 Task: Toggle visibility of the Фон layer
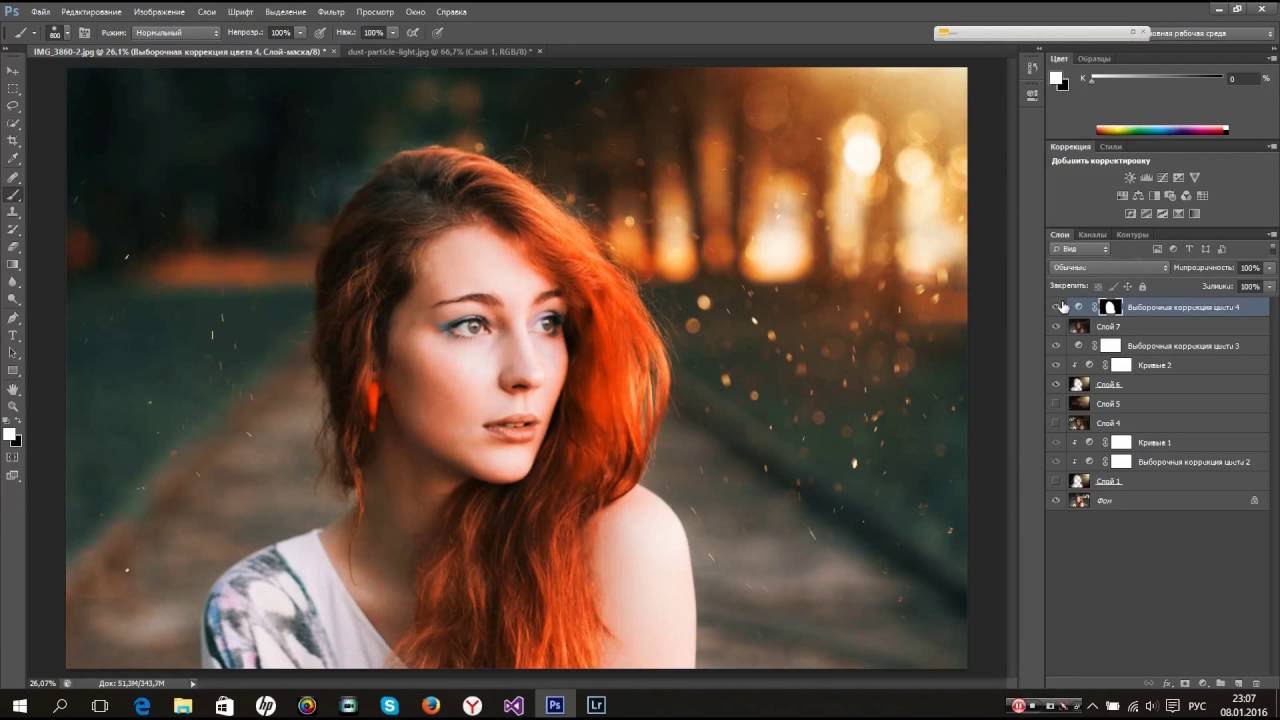pyautogui.click(x=1056, y=500)
